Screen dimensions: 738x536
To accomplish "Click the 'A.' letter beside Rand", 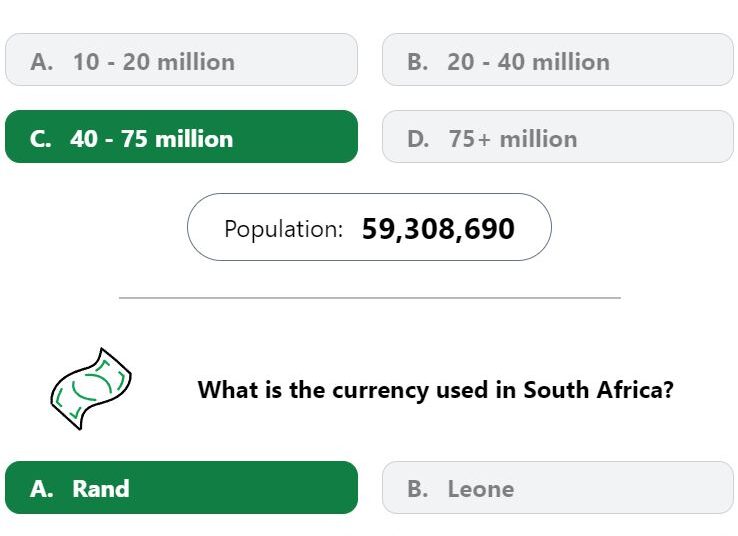I will [41, 489].
